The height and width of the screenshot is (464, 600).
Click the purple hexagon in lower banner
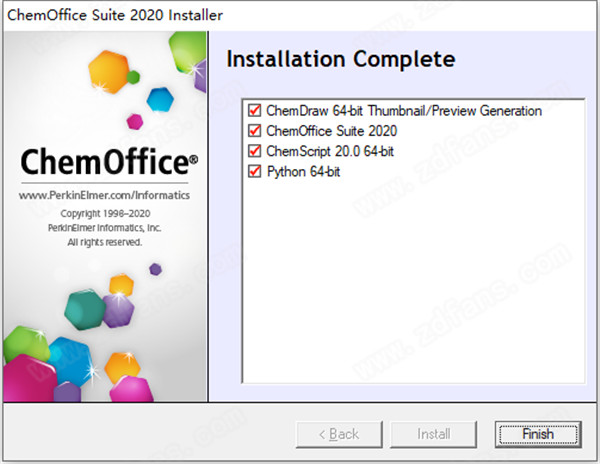118,308
